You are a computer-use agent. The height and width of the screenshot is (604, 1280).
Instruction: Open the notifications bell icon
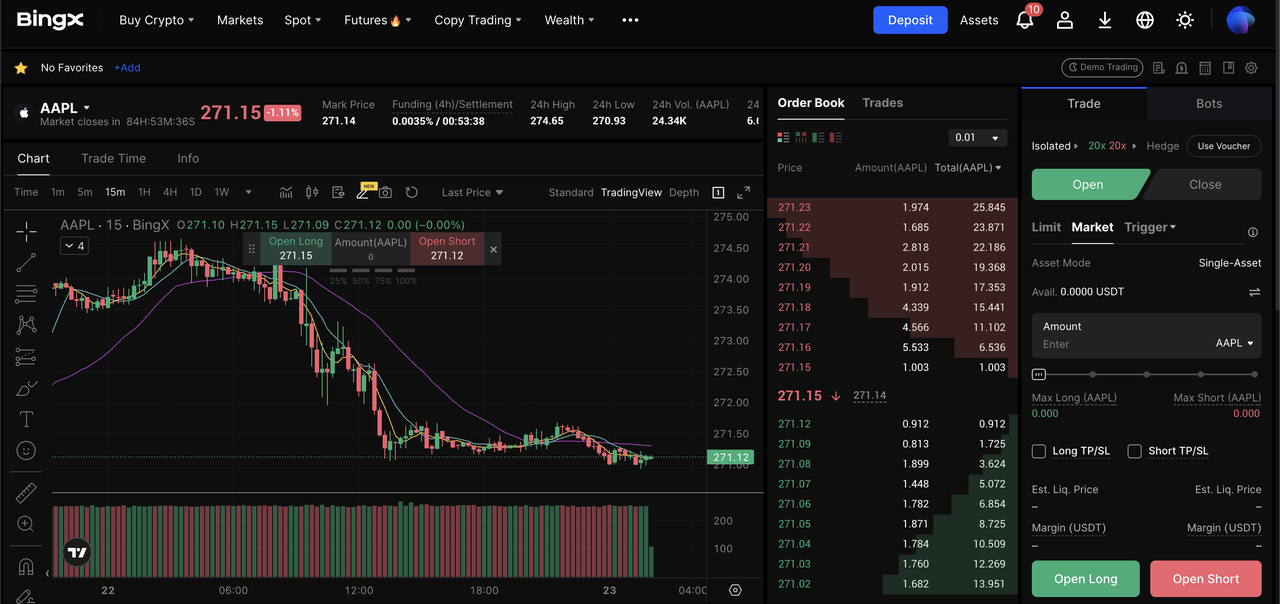[1024, 20]
